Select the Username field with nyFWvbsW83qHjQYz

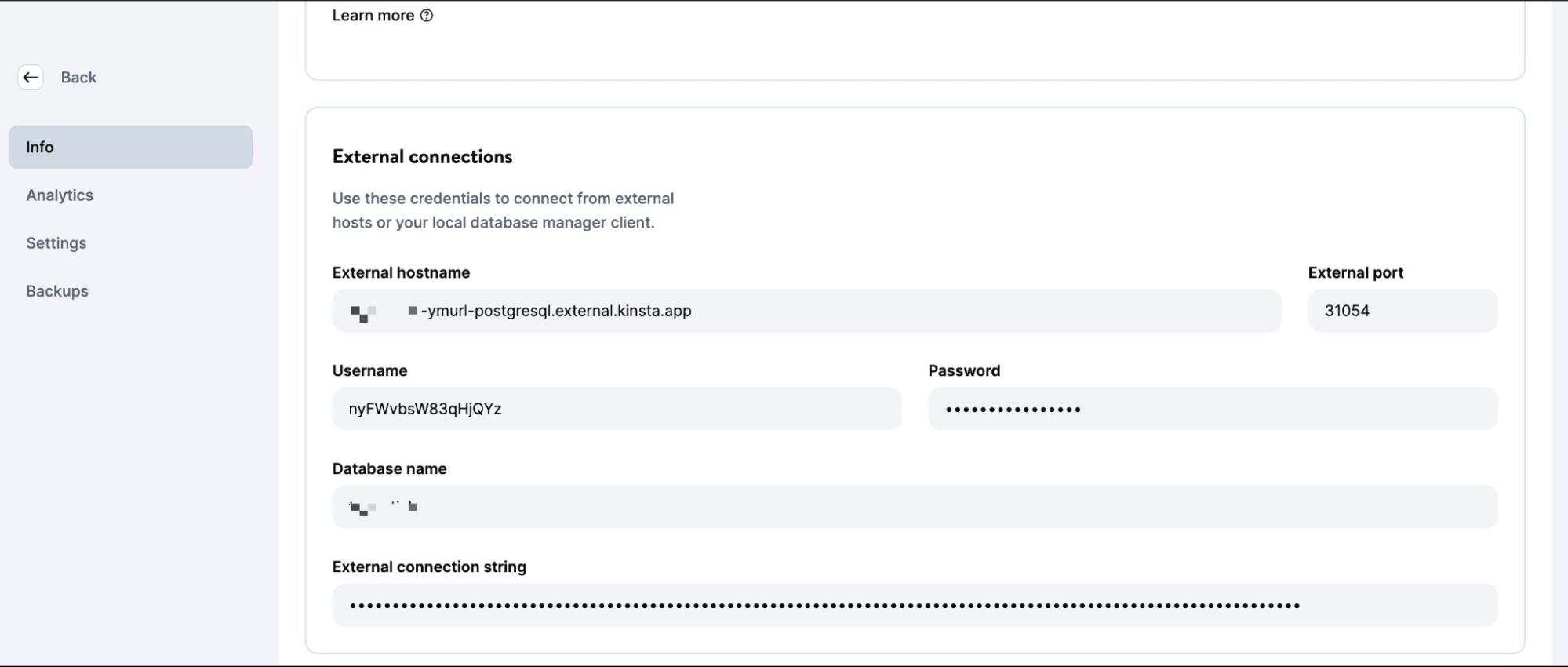click(x=617, y=408)
